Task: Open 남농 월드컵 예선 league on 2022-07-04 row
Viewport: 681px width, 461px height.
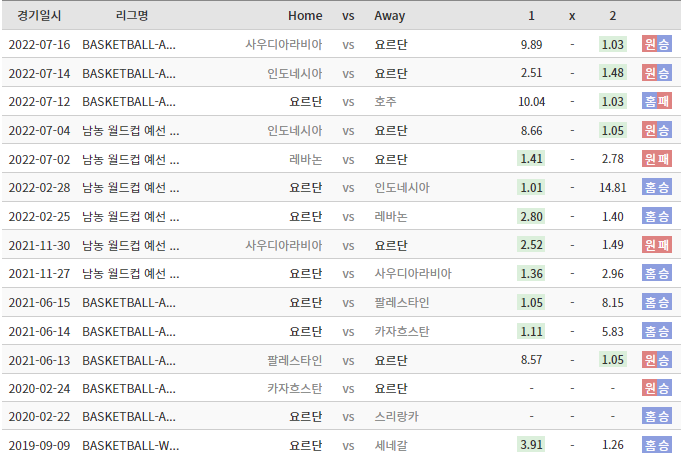Action: pos(131,130)
